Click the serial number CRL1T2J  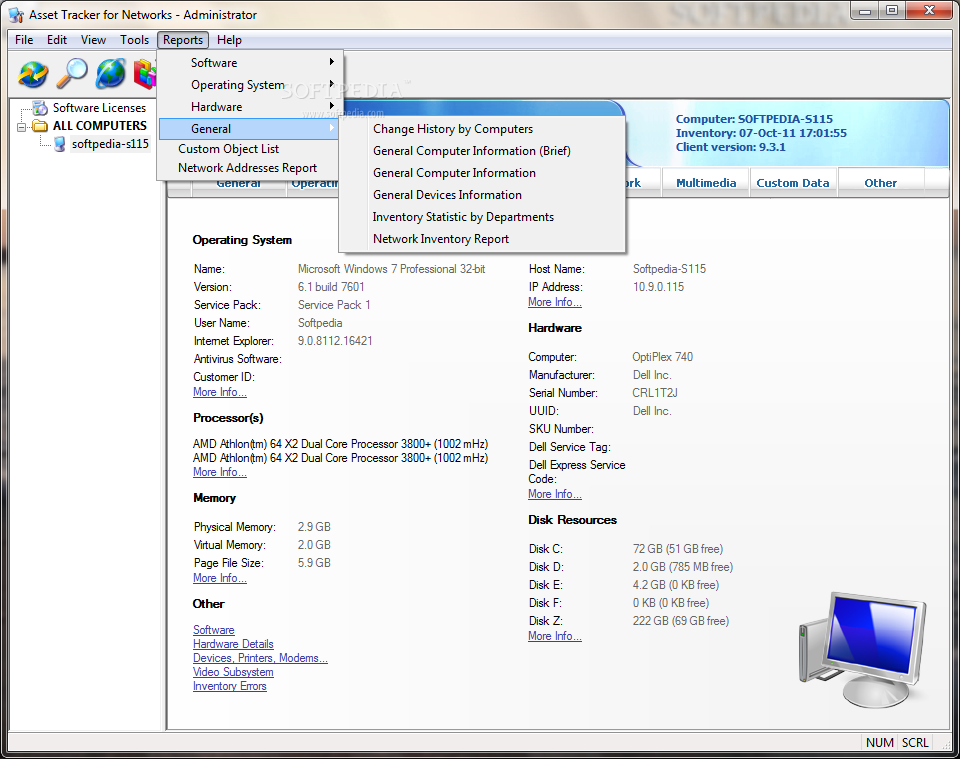click(655, 393)
